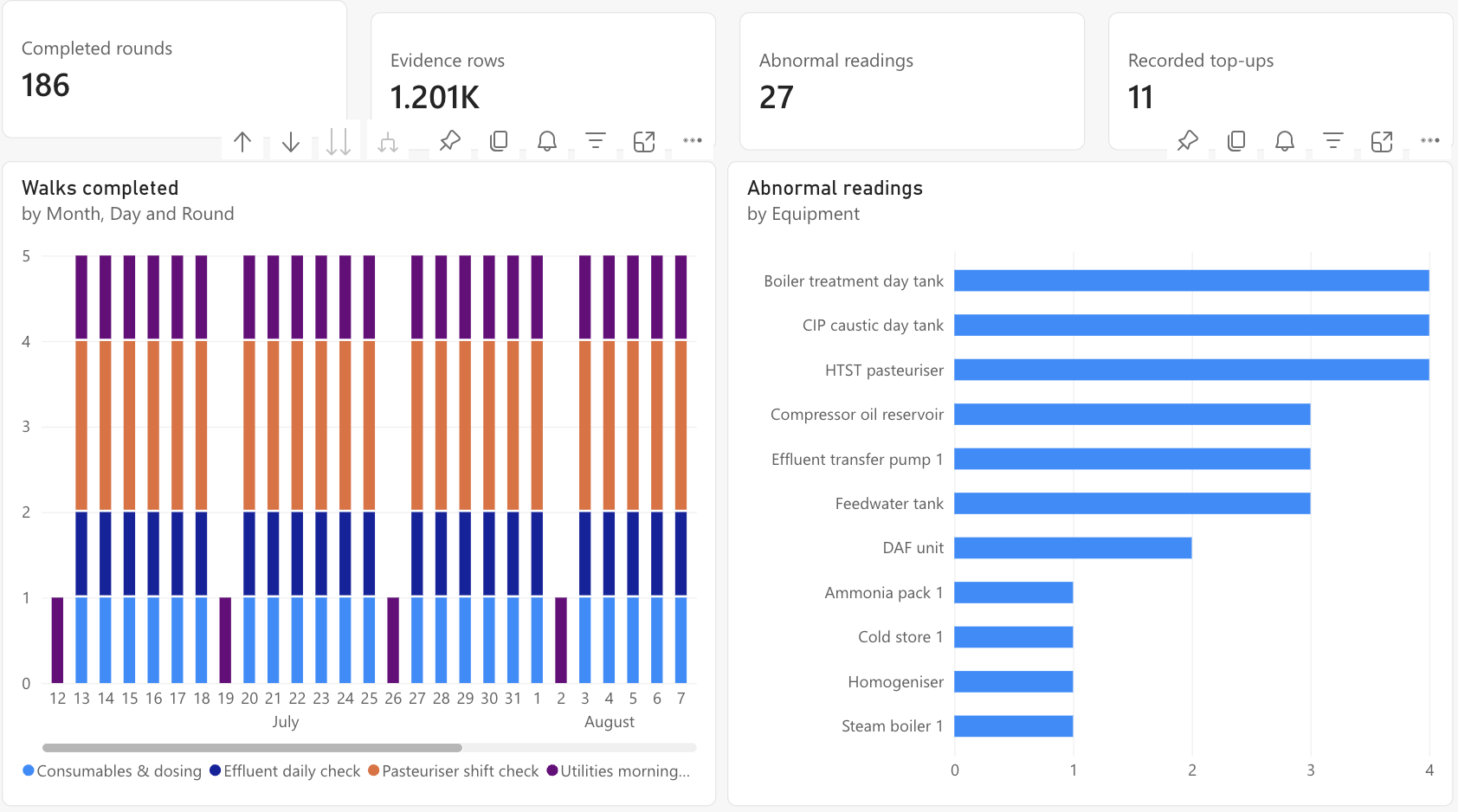Click the 'Boiler treatment day tank' axis label

[x=854, y=280]
